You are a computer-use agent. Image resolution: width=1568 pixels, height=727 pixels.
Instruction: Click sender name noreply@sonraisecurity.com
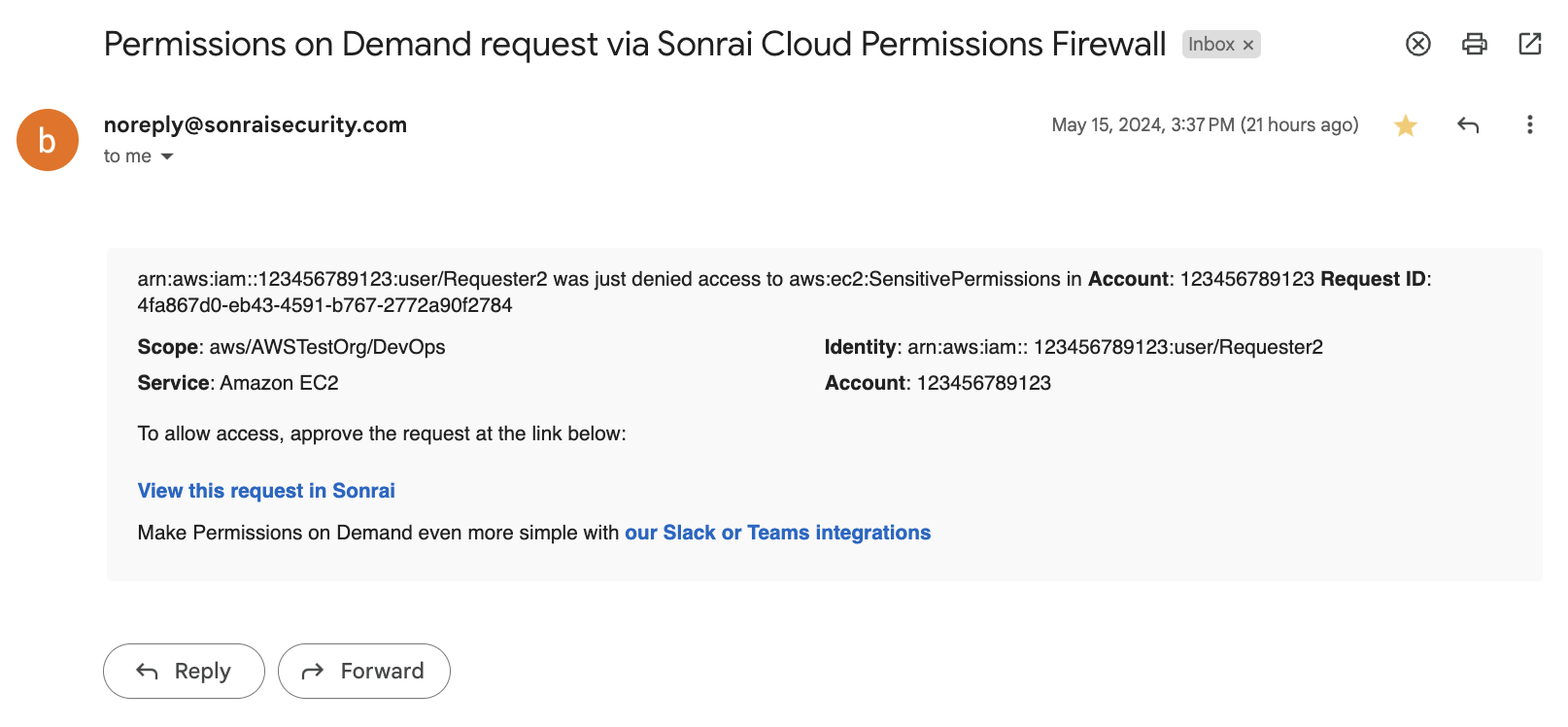(x=256, y=124)
